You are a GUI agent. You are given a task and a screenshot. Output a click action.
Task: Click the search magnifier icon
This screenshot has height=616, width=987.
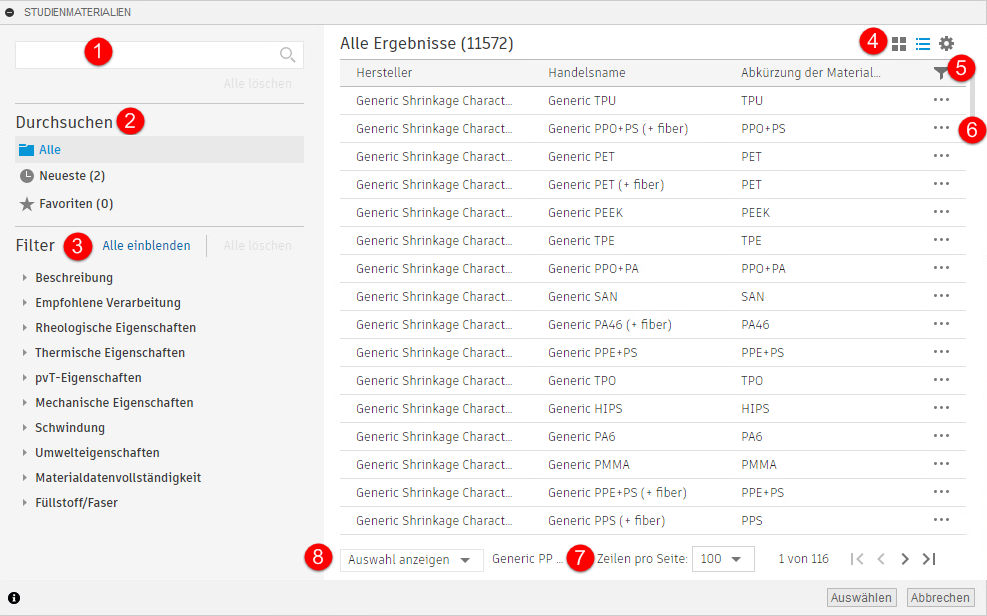[287, 55]
